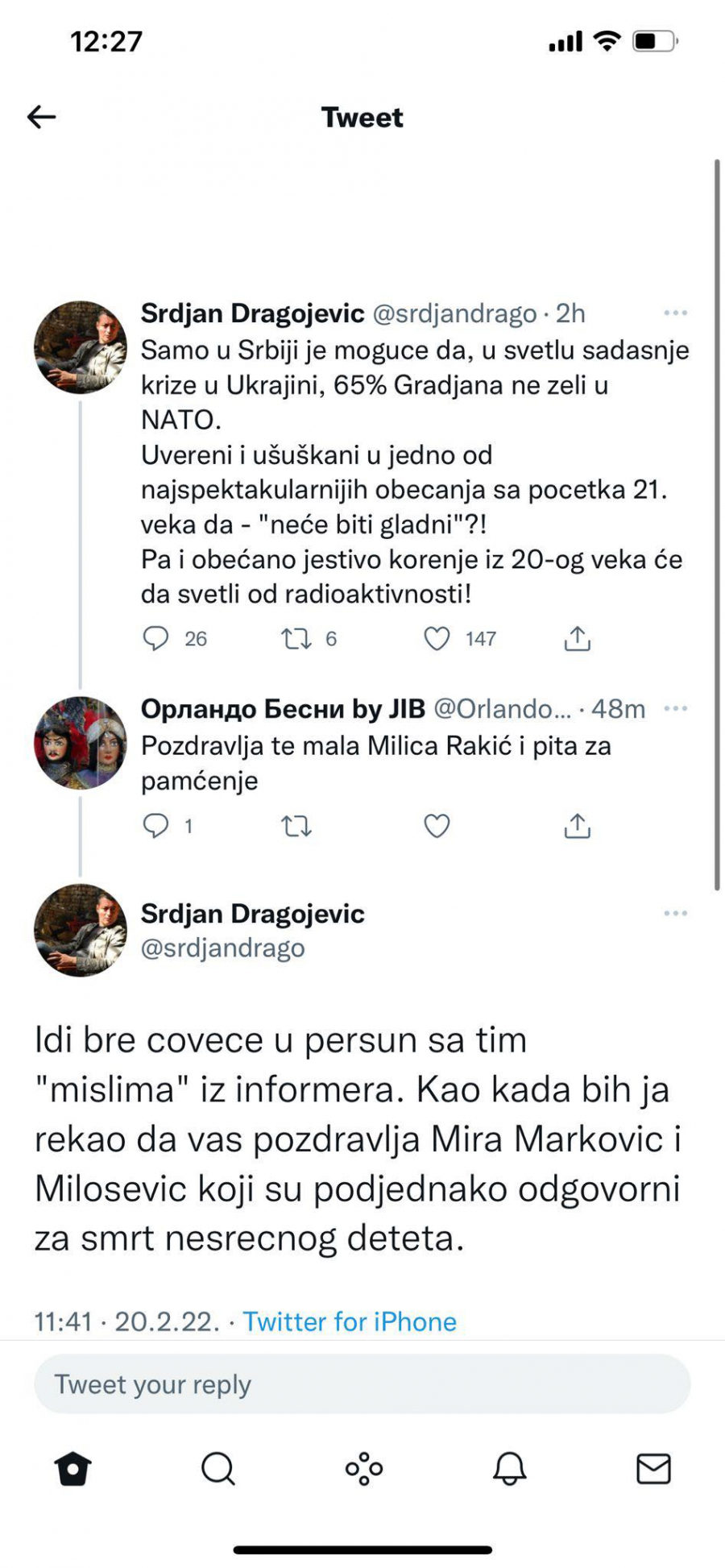Open more options for first tweet
Viewport: 725px width, 1568px height.
coord(675,313)
